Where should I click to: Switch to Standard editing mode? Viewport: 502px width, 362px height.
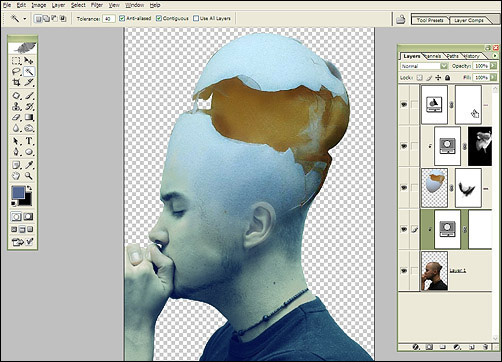pyautogui.click(x=16, y=217)
